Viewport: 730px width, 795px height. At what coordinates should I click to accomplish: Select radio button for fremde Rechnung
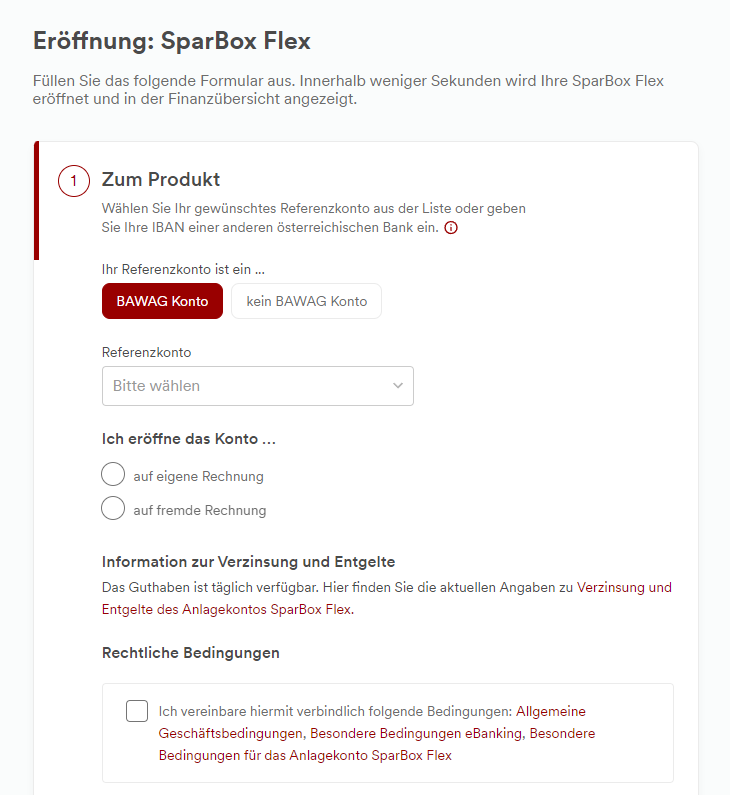pyautogui.click(x=113, y=509)
